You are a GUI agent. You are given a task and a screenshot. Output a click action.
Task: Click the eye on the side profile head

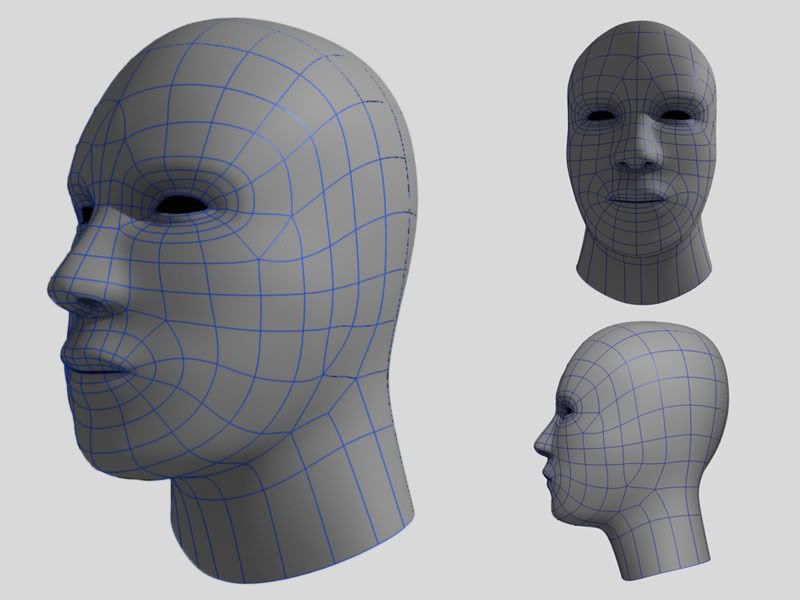(570, 409)
